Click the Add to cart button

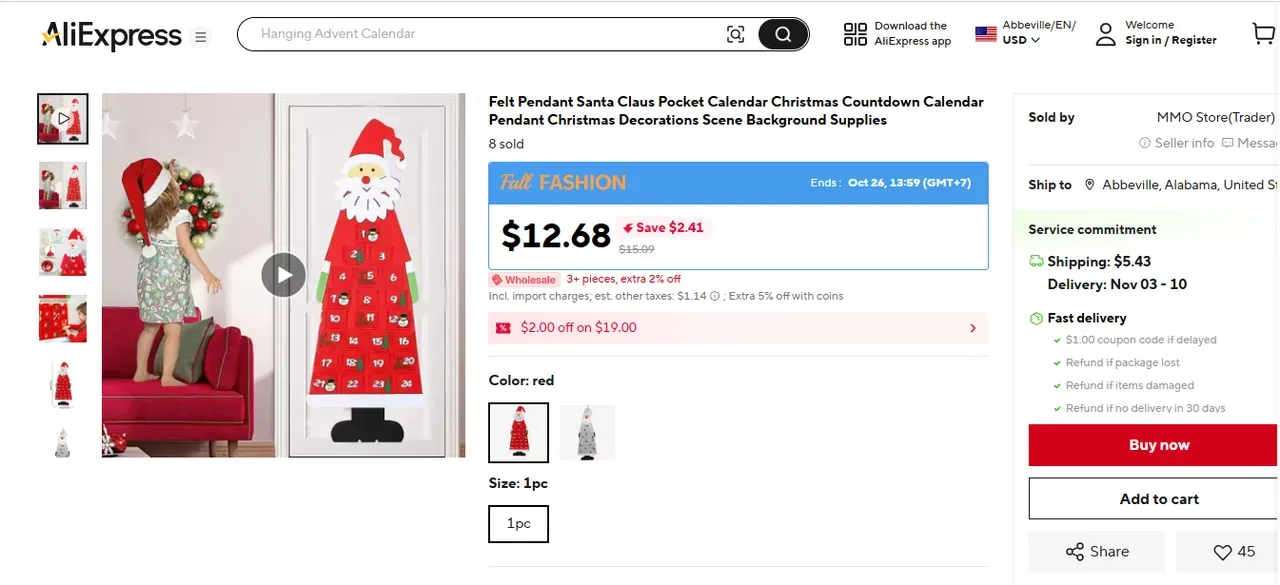[x=1158, y=499]
